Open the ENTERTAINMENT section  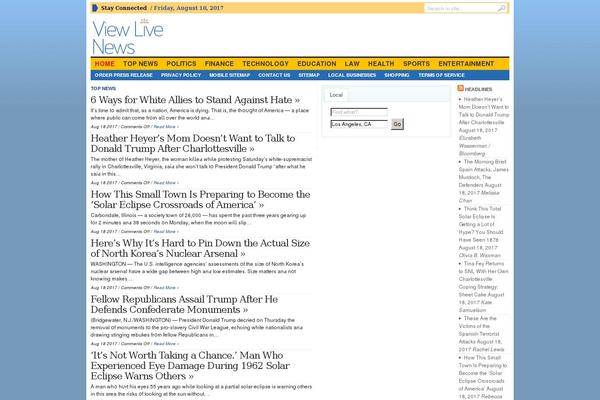(466, 64)
